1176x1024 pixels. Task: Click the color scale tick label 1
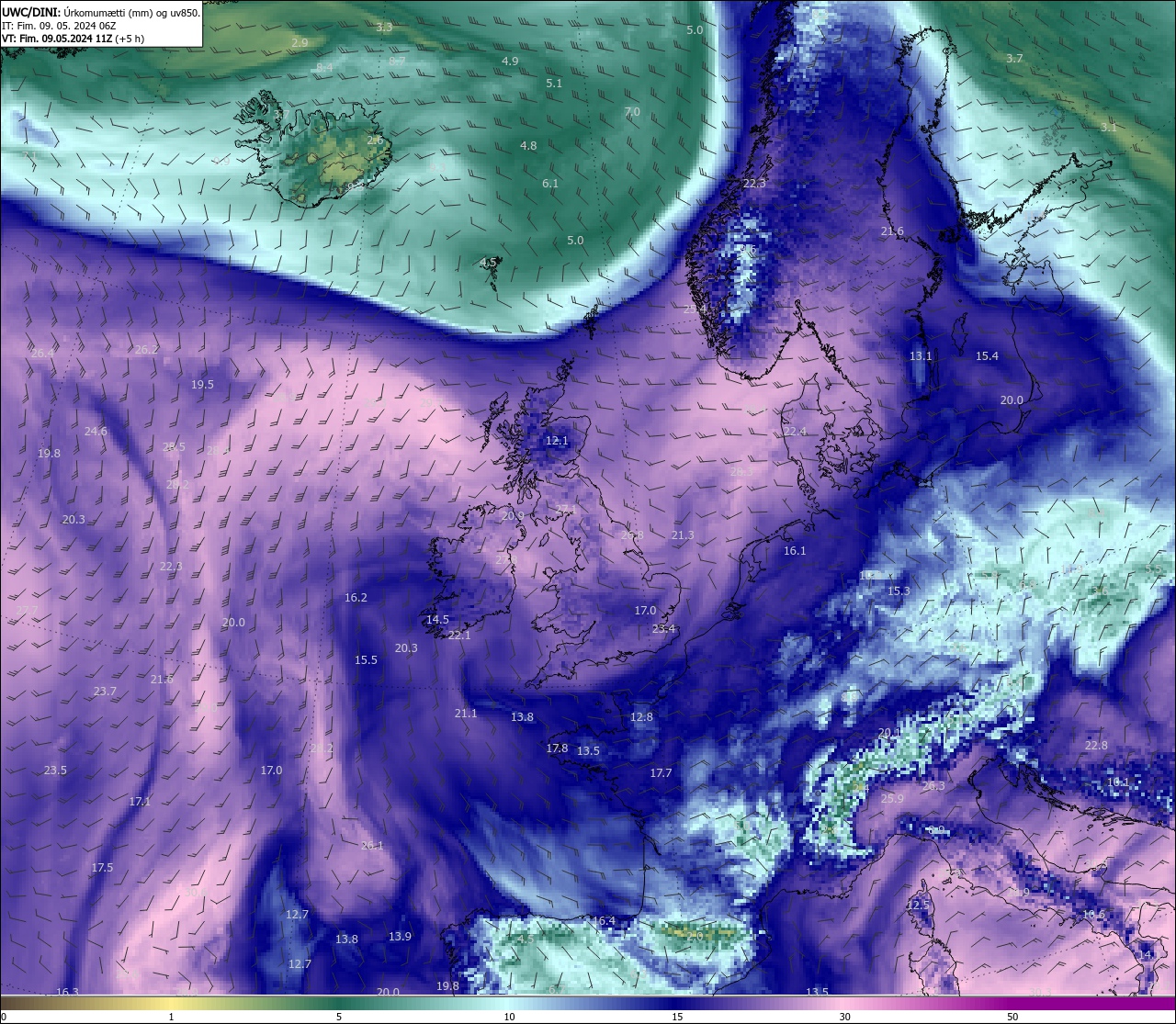click(x=171, y=1016)
